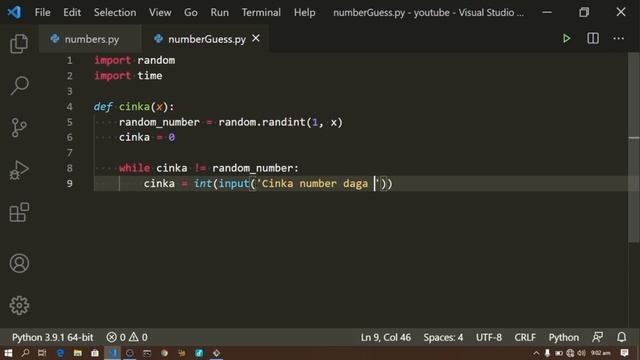Click 'random.randint(1, x)' in line 5
The width and height of the screenshot is (640, 360).
[x=280, y=122]
